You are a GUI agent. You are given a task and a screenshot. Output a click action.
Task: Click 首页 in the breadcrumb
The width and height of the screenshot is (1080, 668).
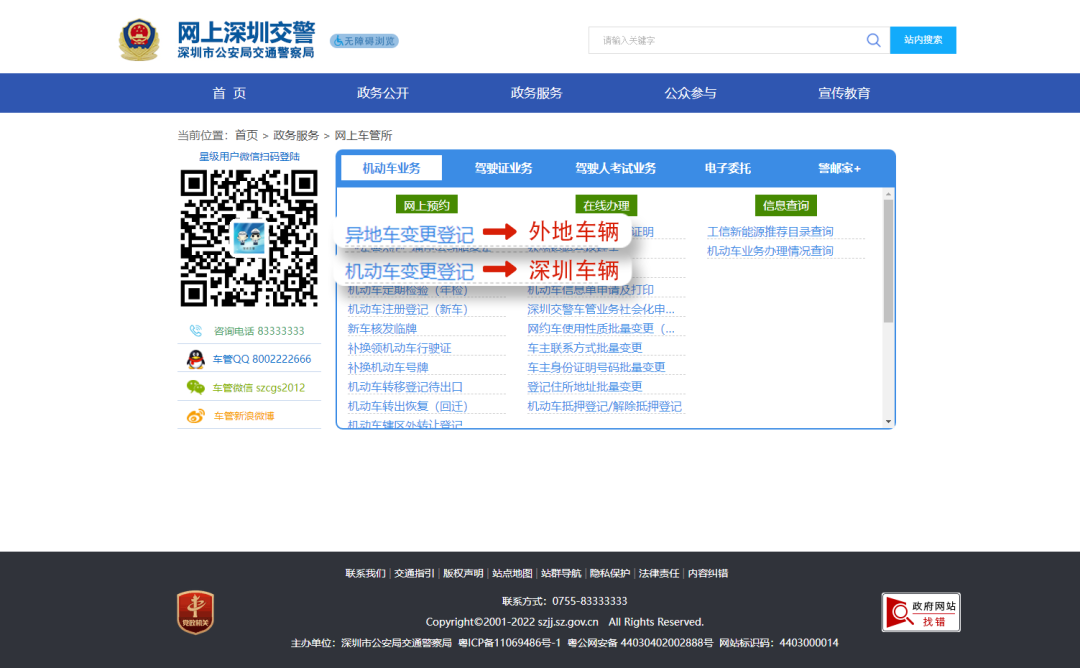click(x=246, y=135)
